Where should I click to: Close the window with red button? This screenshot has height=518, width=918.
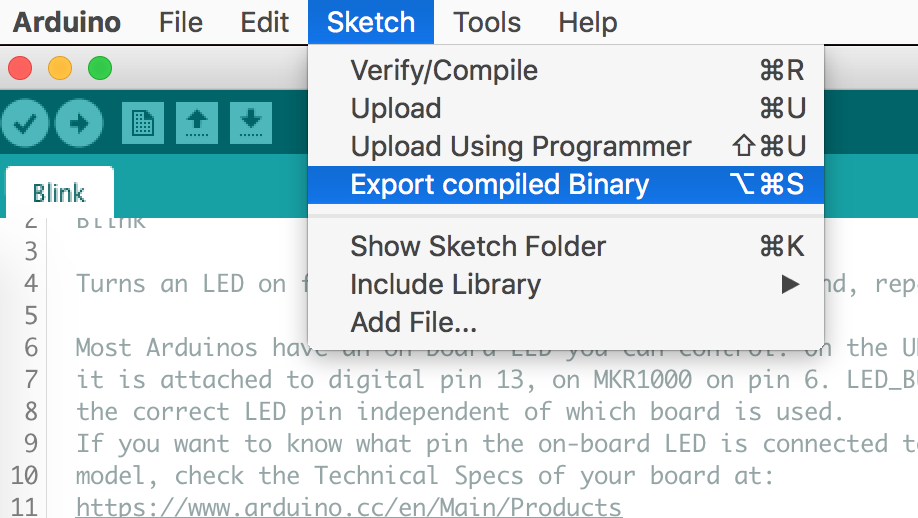pos(20,69)
